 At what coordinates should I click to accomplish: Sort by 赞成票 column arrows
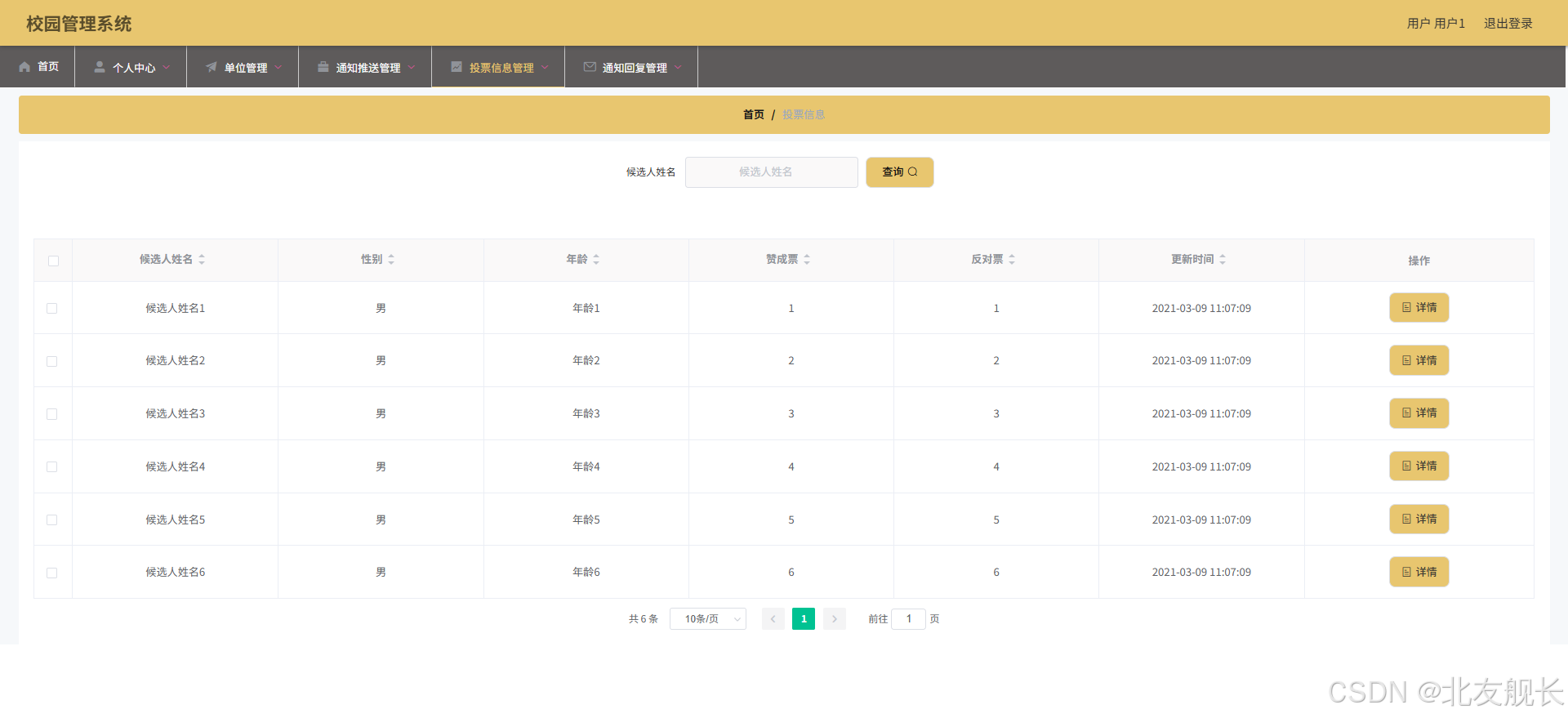(x=807, y=259)
